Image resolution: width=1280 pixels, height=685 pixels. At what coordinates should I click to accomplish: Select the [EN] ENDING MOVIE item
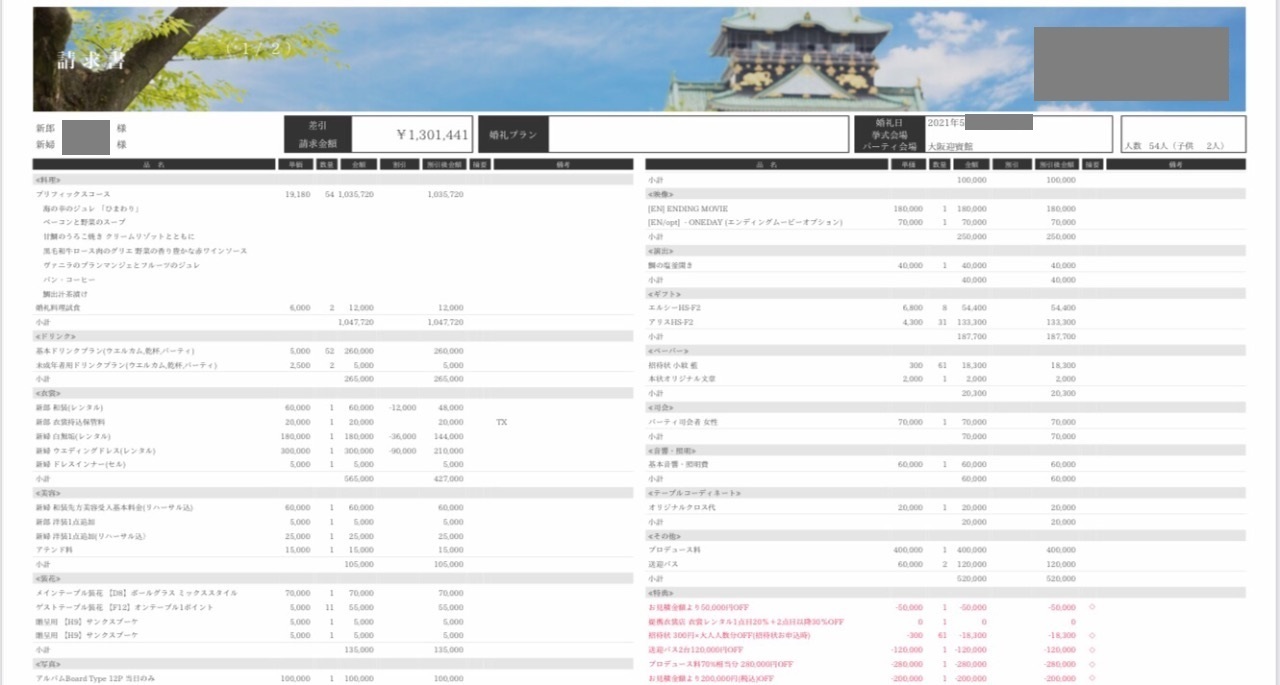688,209
